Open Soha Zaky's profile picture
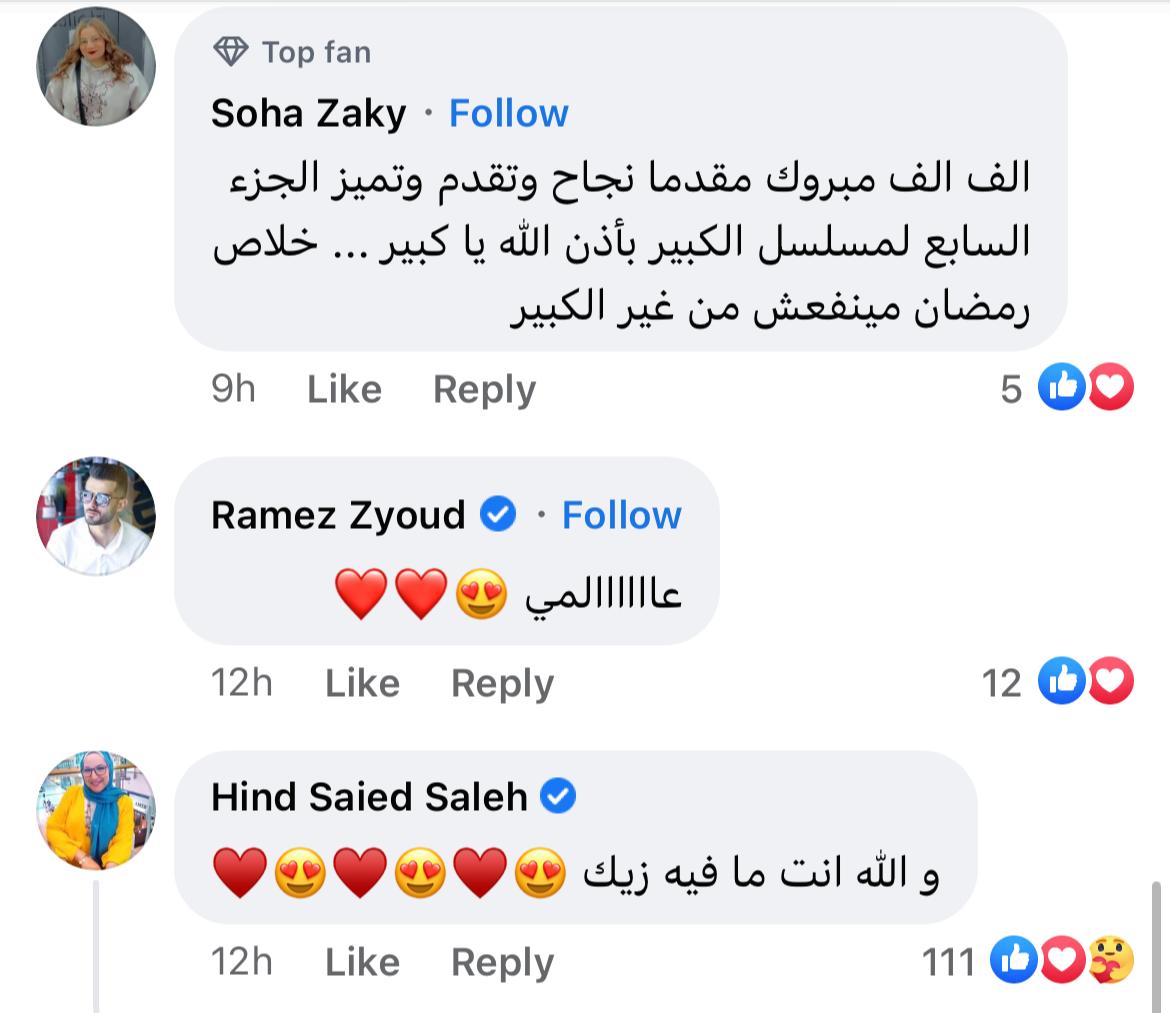Image resolution: width=1170 pixels, height=1013 pixels. 96,67
